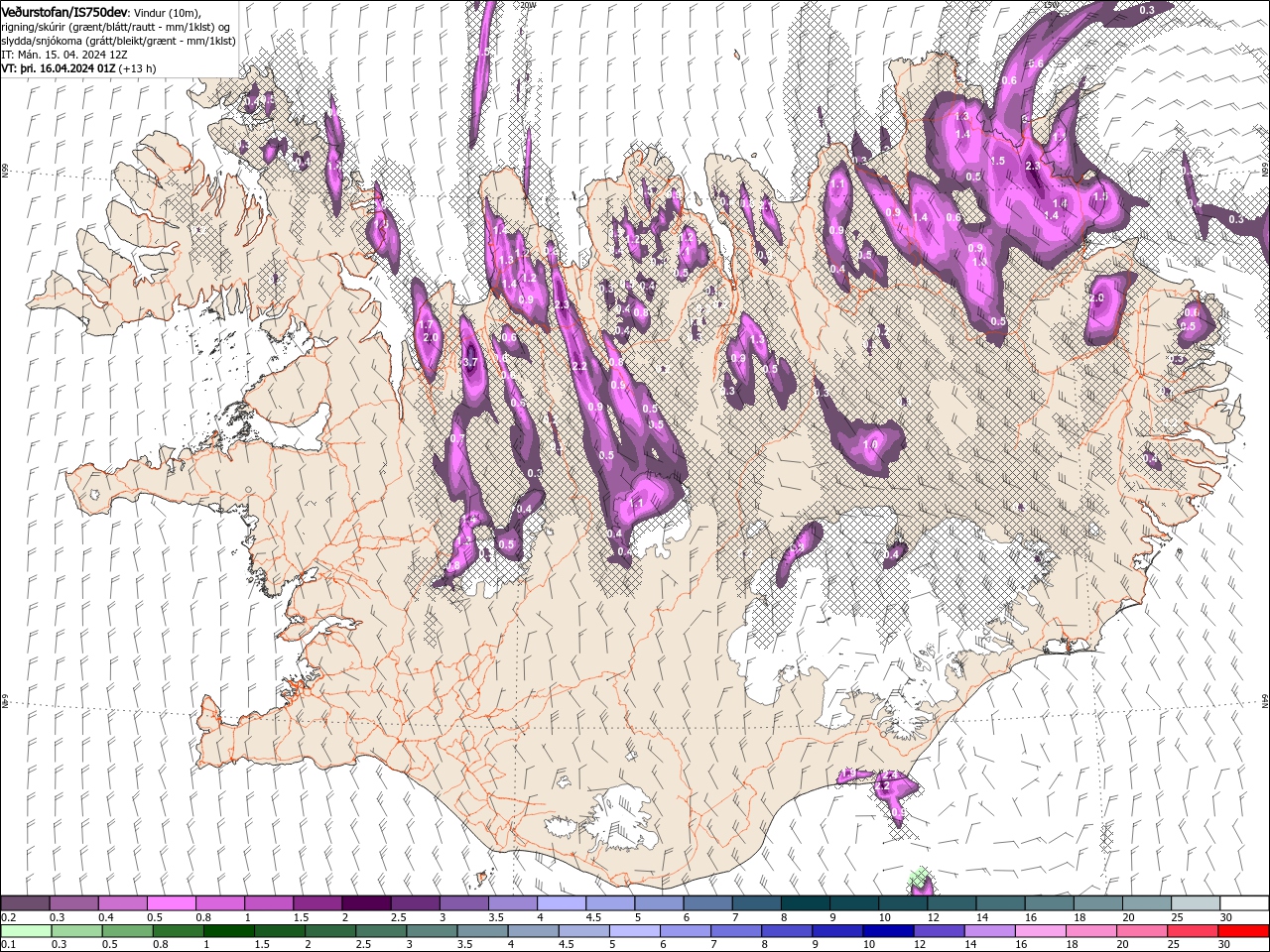Click the 'VT: þri. 16.04.2024 01Z' valid time
Image resolution: width=1270 pixels, height=952 pixels.
59,68
